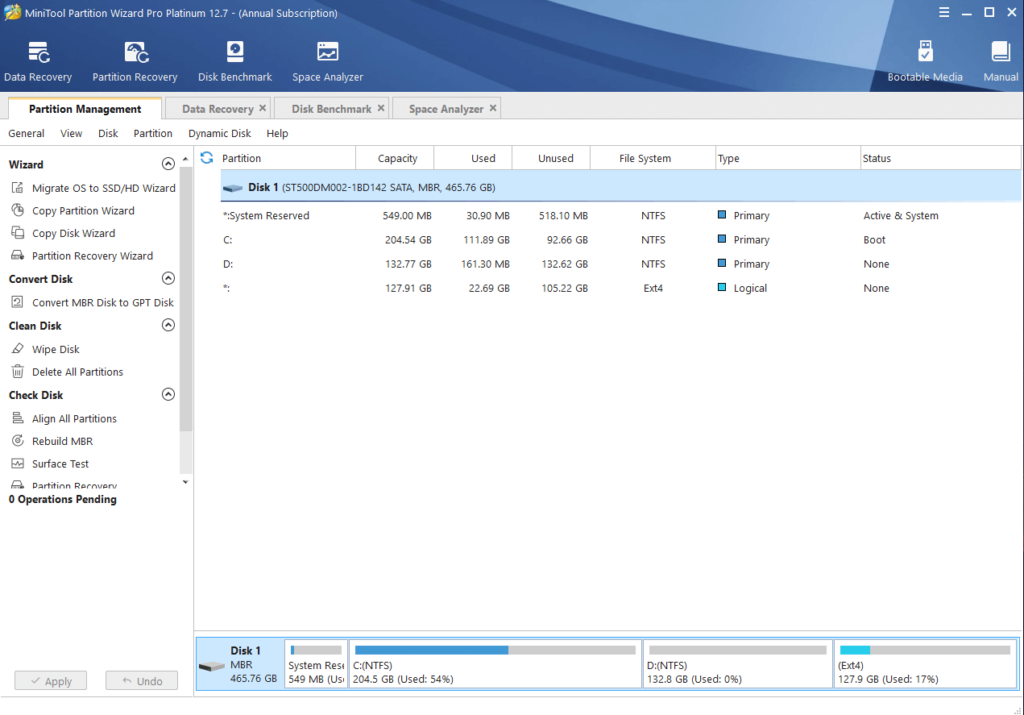
Task: Open the View menu
Action: tap(71, 133)
